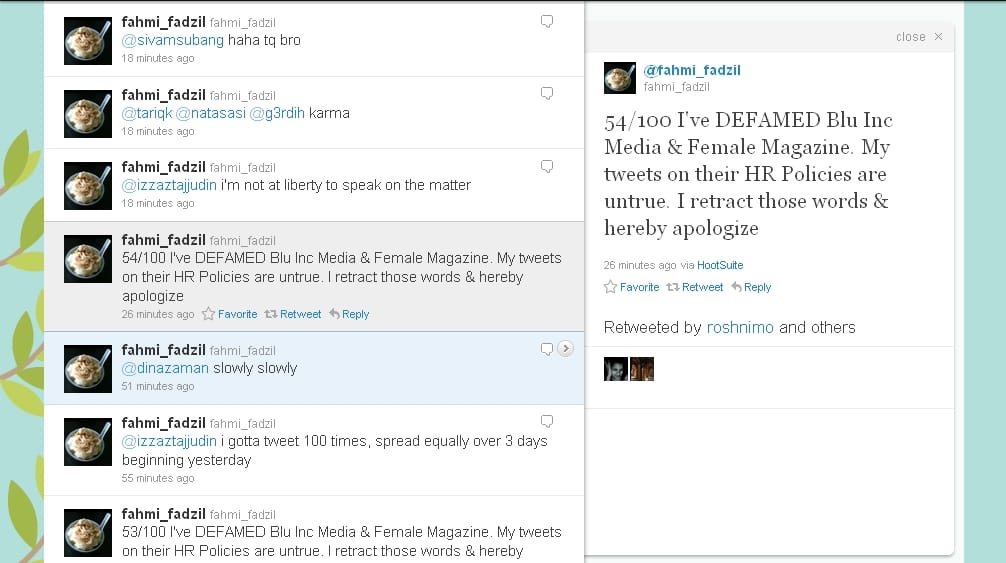Retweet the tweet from the detail panel
The image size is (1006, 563).
[x=695, y=287]
